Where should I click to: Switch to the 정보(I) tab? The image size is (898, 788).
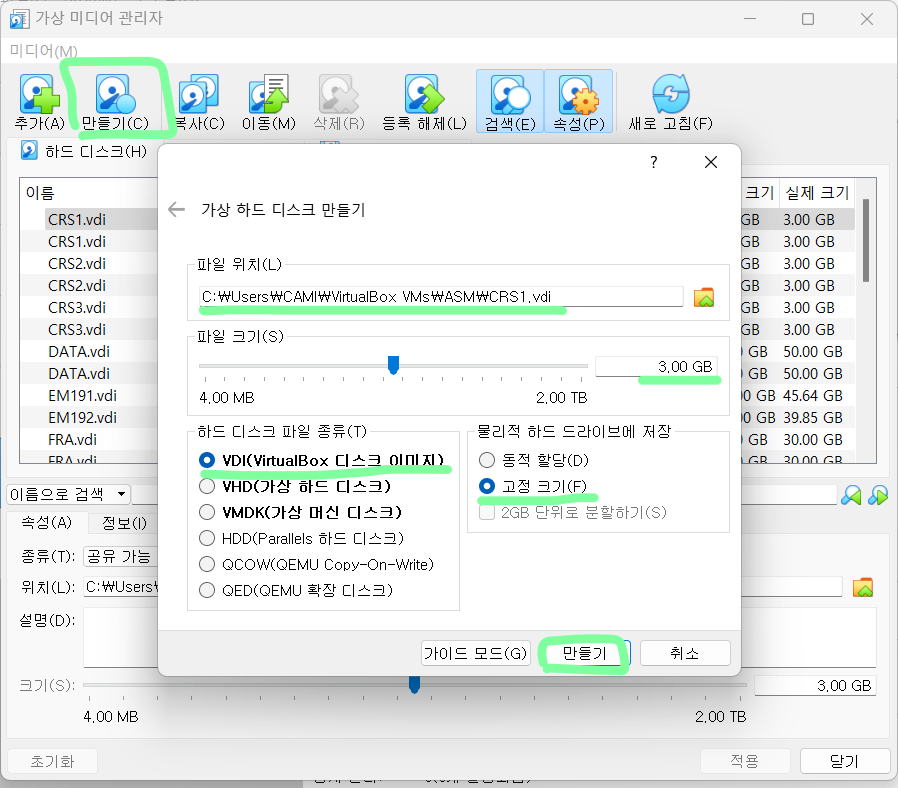(x=124, y=523)
